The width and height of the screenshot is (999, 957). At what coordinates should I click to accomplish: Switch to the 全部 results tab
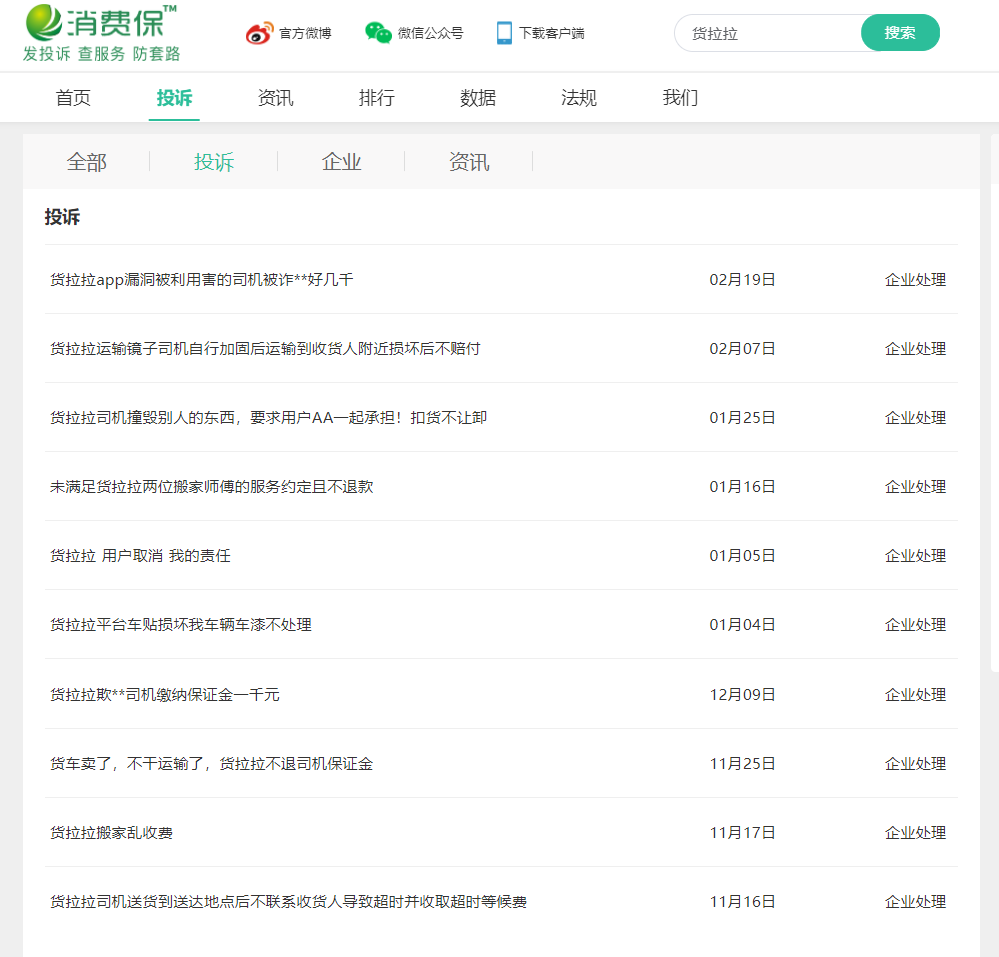(87, 162)
